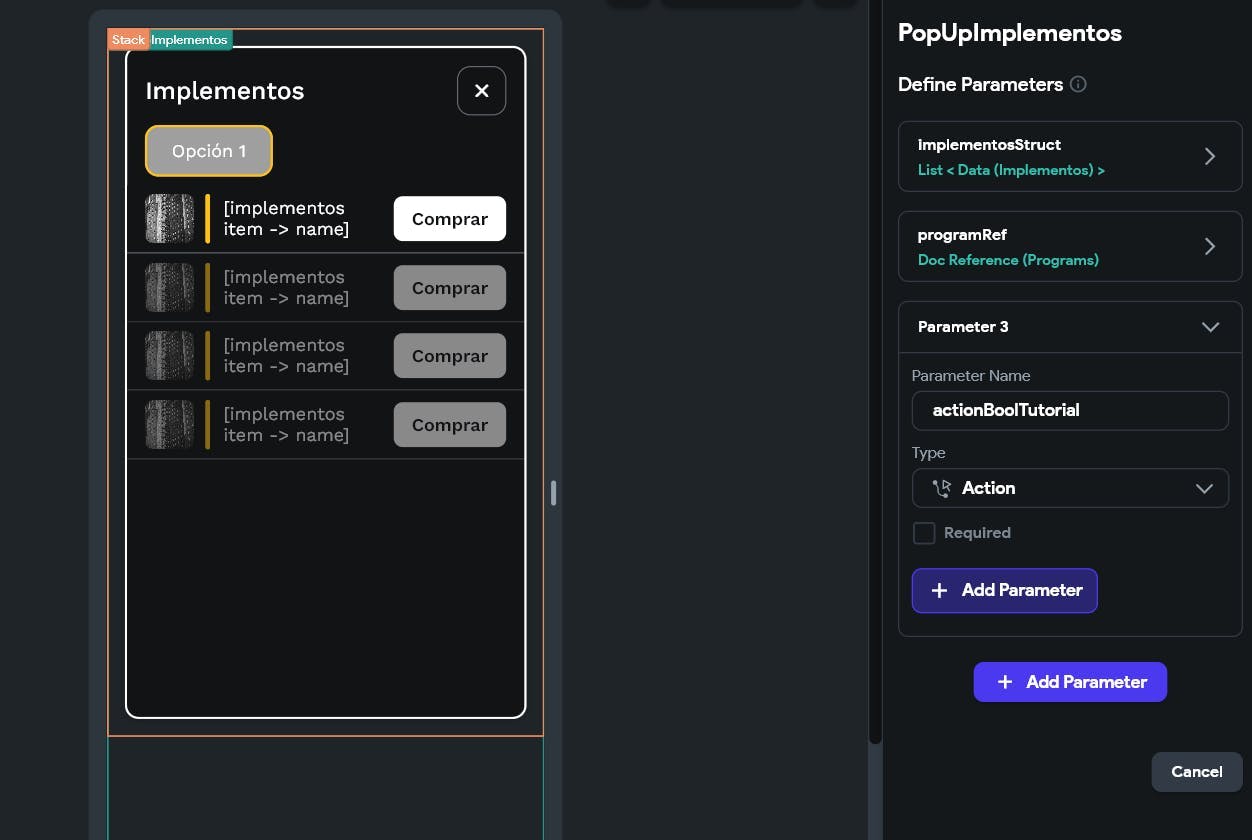Viewport: 1252px width, 840px height.
Task: Click the first implementos item thumbnail image
Action: (x=169, y=218)
